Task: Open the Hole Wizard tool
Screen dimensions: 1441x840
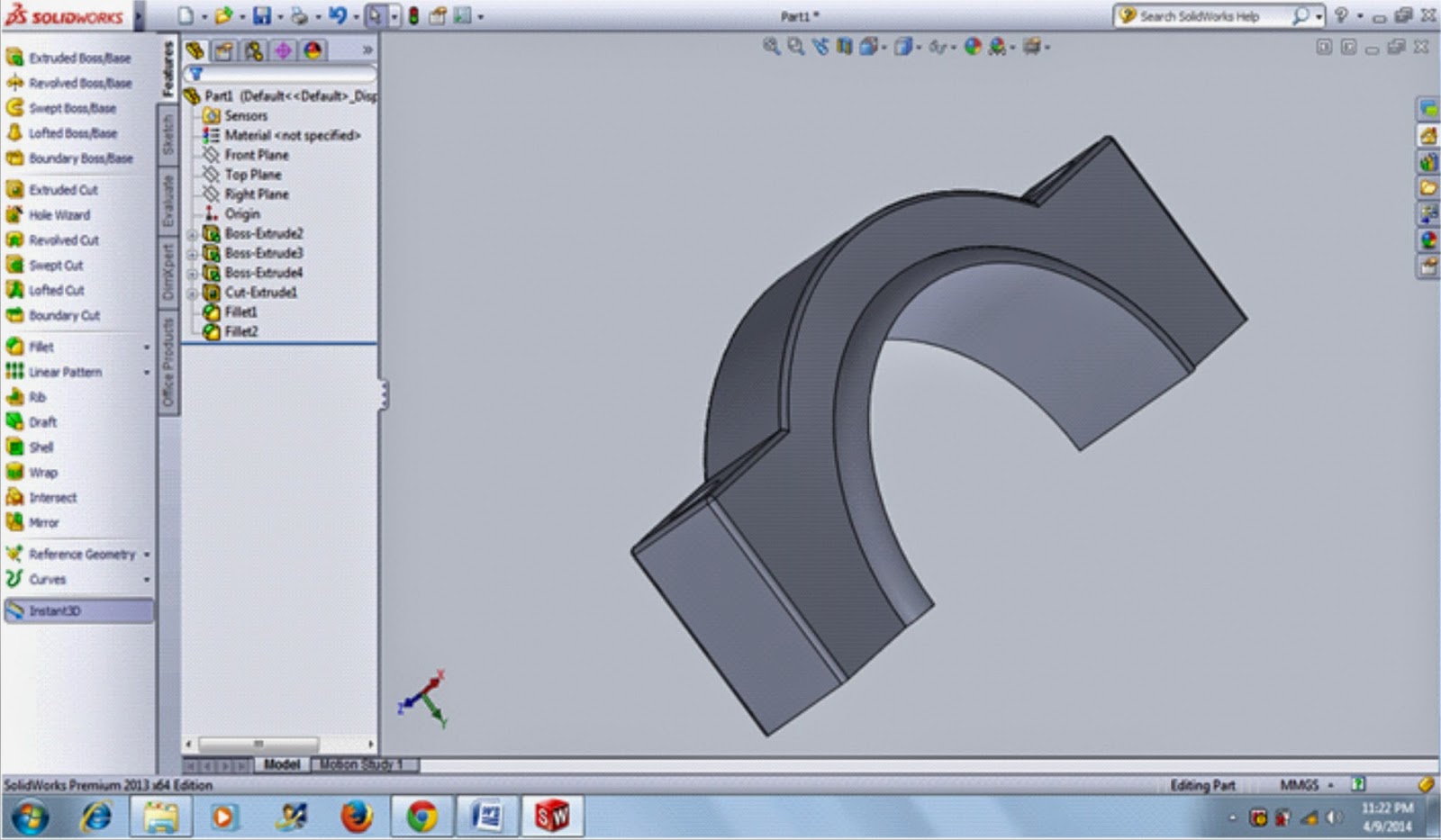Action: (60, 215)
